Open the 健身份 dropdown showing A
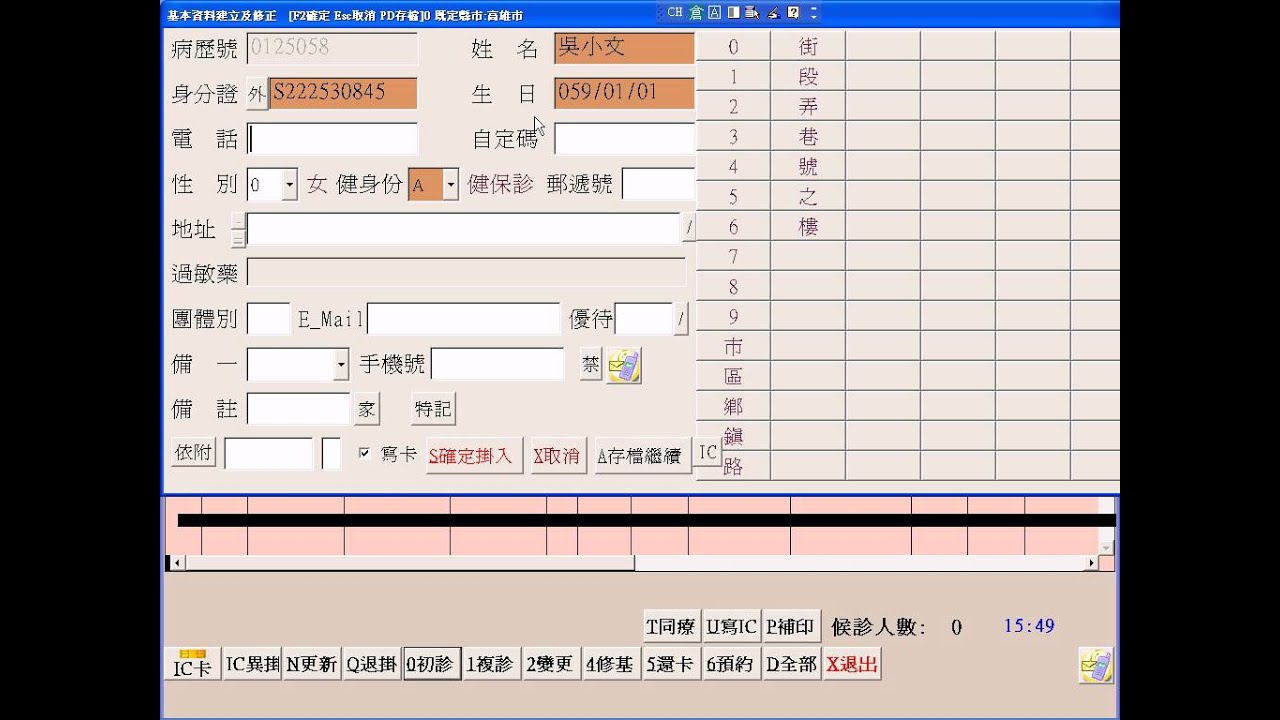This screenshot has width=1280, height=720. pyautogui.click(x=451, y=184)
